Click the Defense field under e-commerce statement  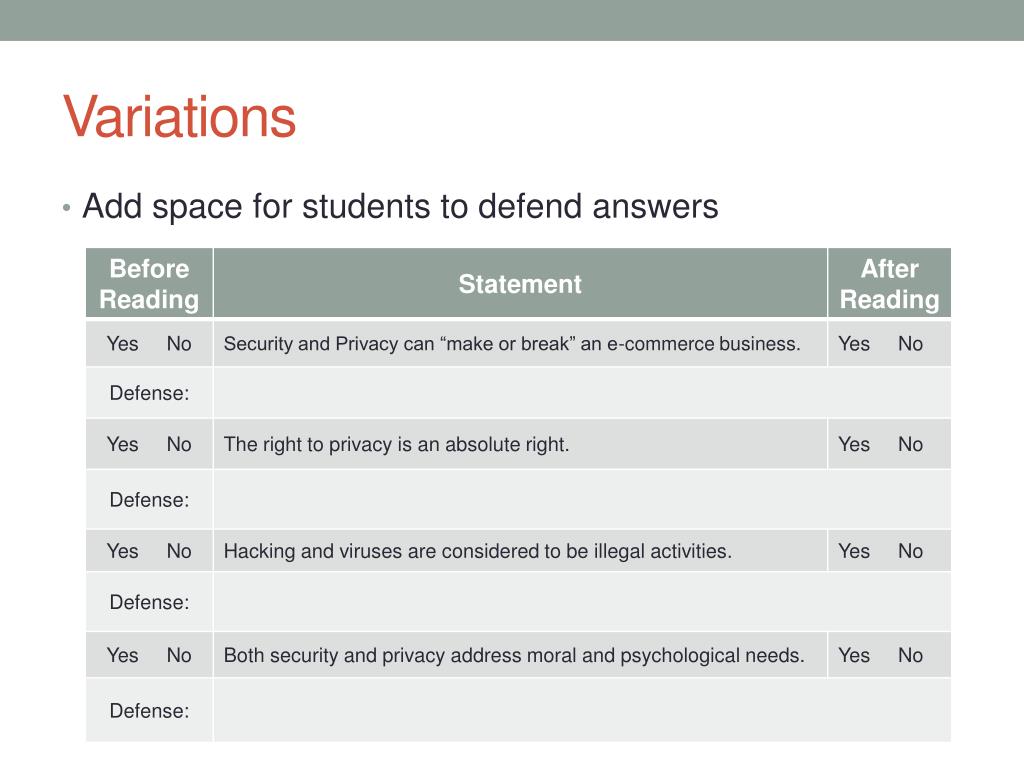582,392
